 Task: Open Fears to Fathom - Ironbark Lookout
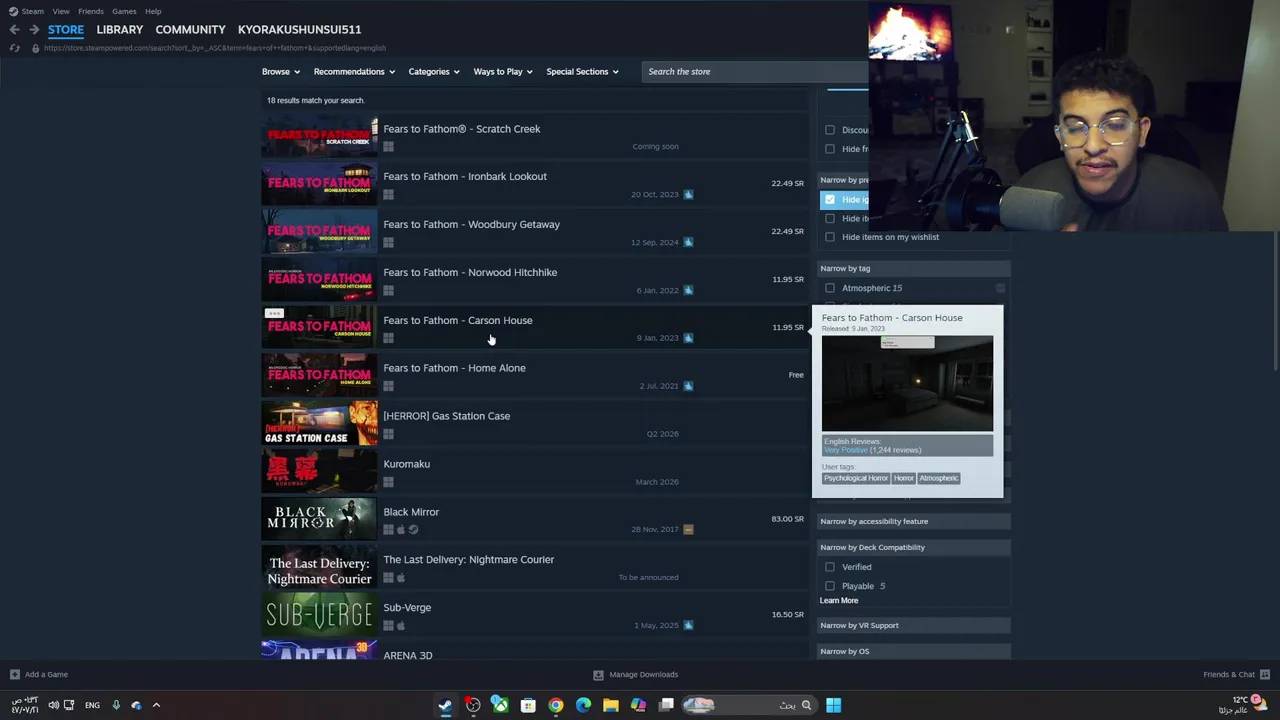point(533,185)
